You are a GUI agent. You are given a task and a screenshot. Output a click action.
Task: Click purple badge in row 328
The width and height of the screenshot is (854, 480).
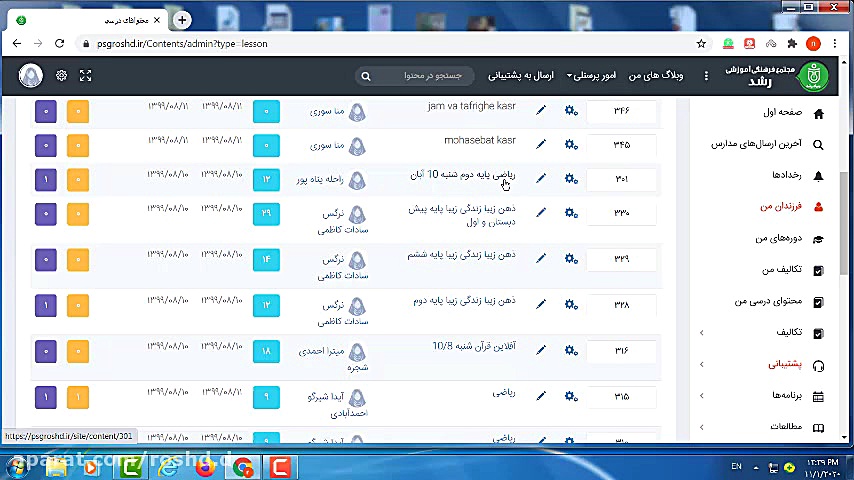tap(46, 306)
